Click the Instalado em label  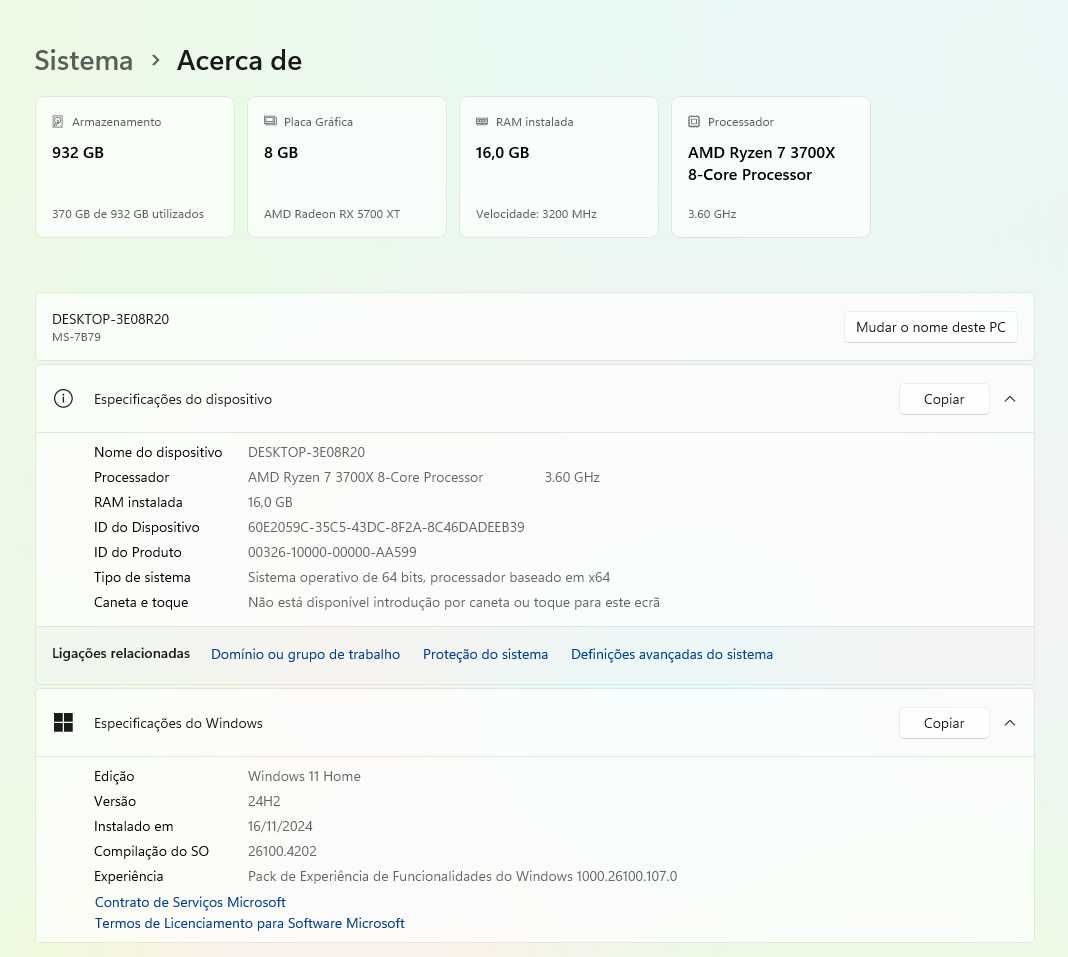pyautogui.click(x=134, y=826)
